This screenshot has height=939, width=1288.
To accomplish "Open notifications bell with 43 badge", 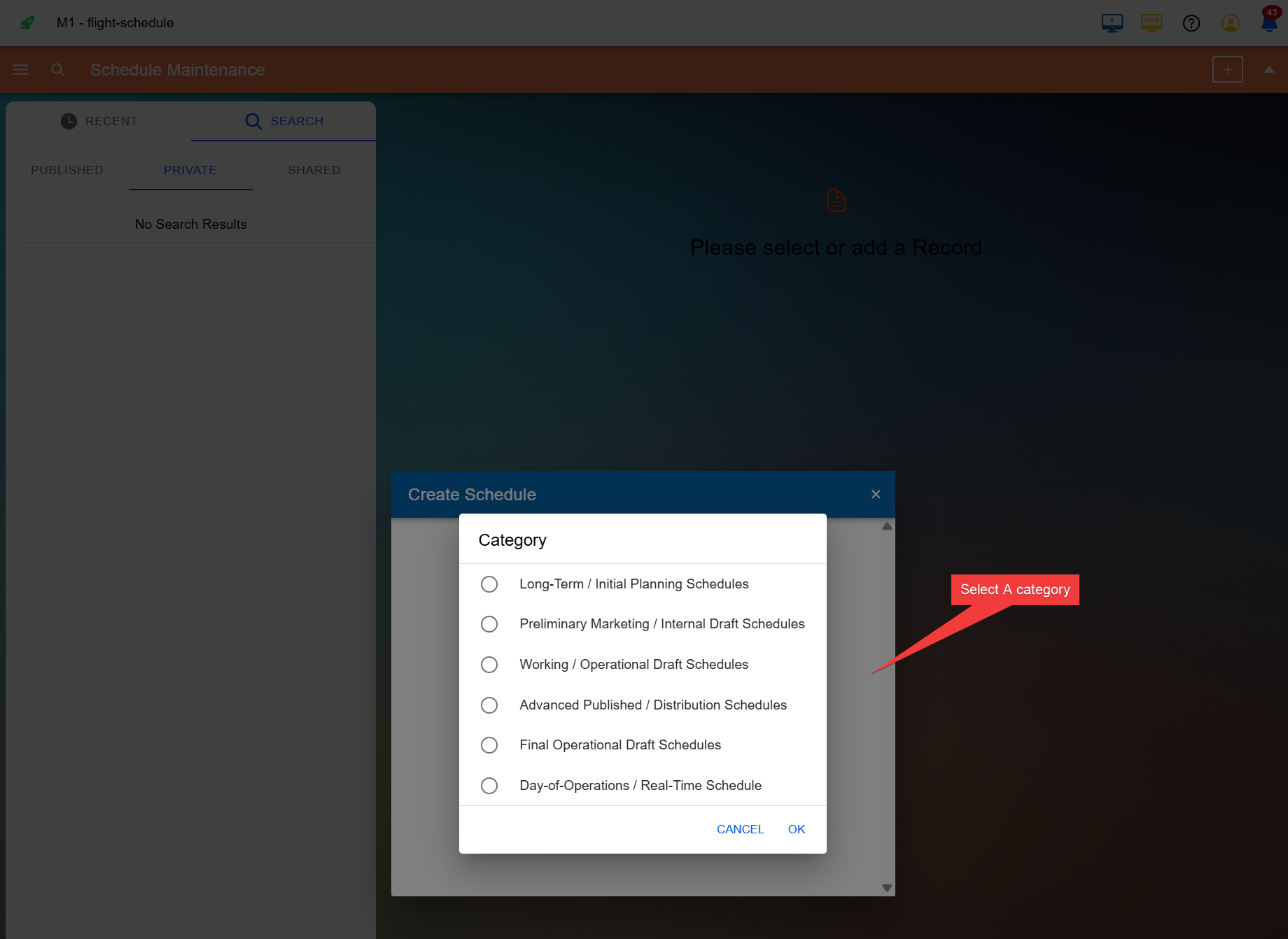I will point(1270,21).
